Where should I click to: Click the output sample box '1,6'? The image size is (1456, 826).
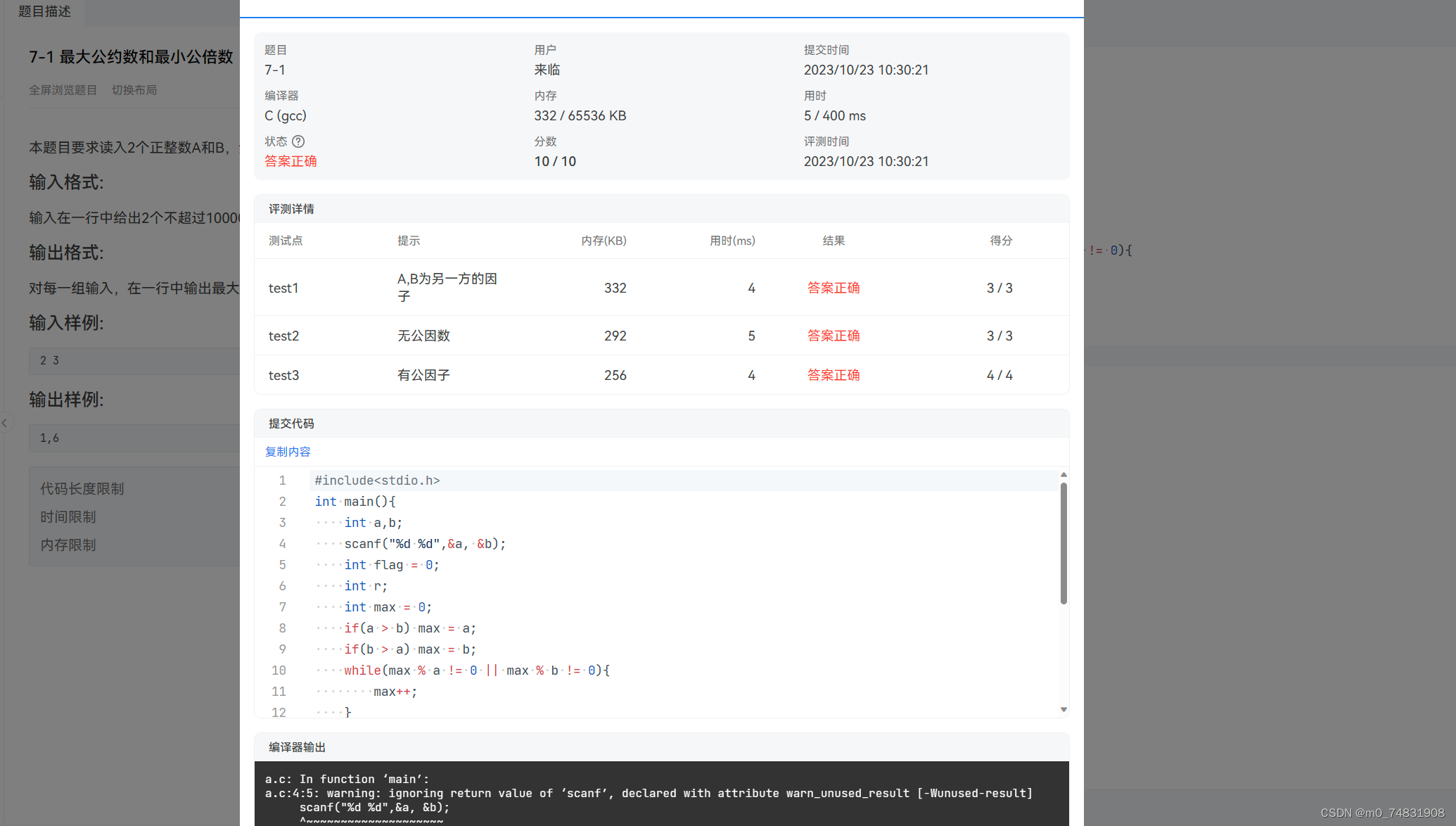(x=134, y=438)
